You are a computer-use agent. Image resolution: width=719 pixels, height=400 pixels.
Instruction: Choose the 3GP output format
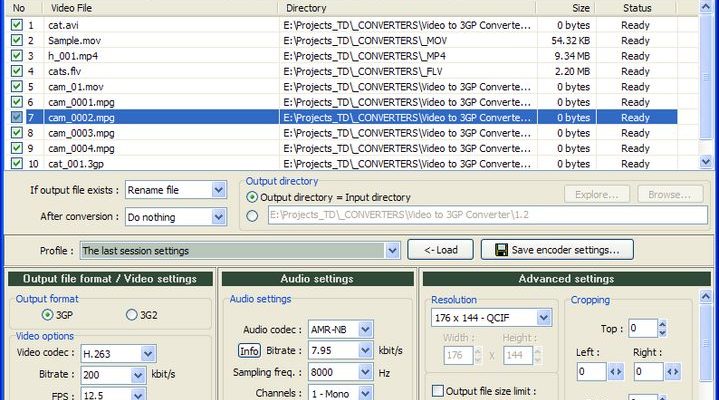pos(47,315)
